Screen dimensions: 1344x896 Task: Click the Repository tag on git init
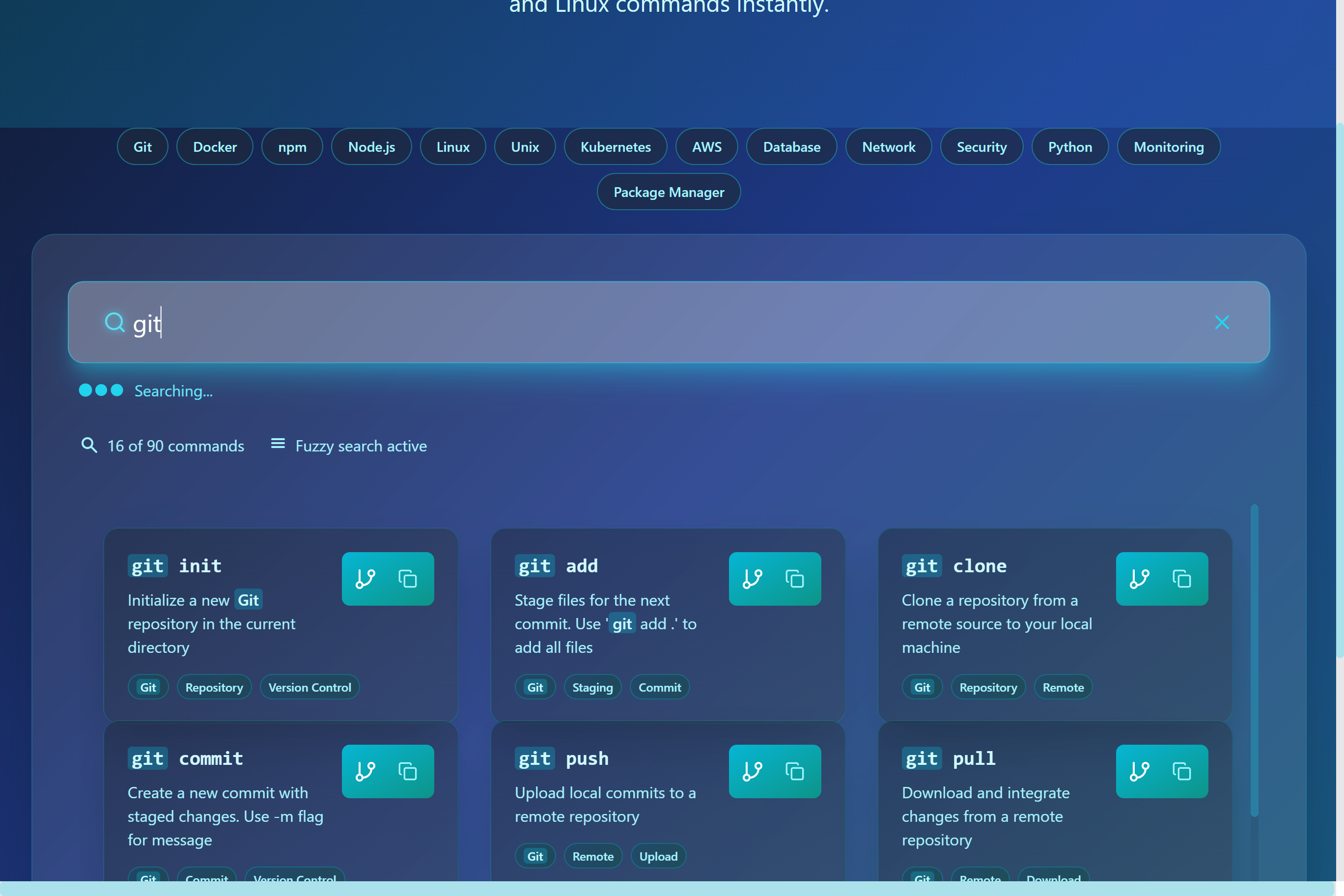(214, 687)
